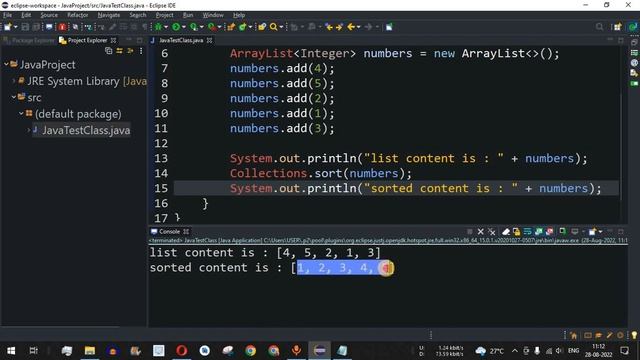Viewport: 640px width, 360px height.
Task: Expand the JRE System Library node
Action: 14,81
